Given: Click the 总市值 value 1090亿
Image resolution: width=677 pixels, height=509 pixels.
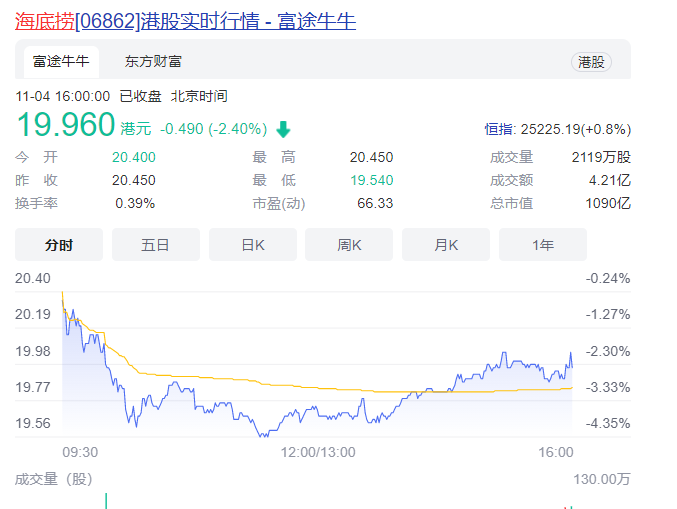Looking at the screenshot, I should [x=608, y=203].
